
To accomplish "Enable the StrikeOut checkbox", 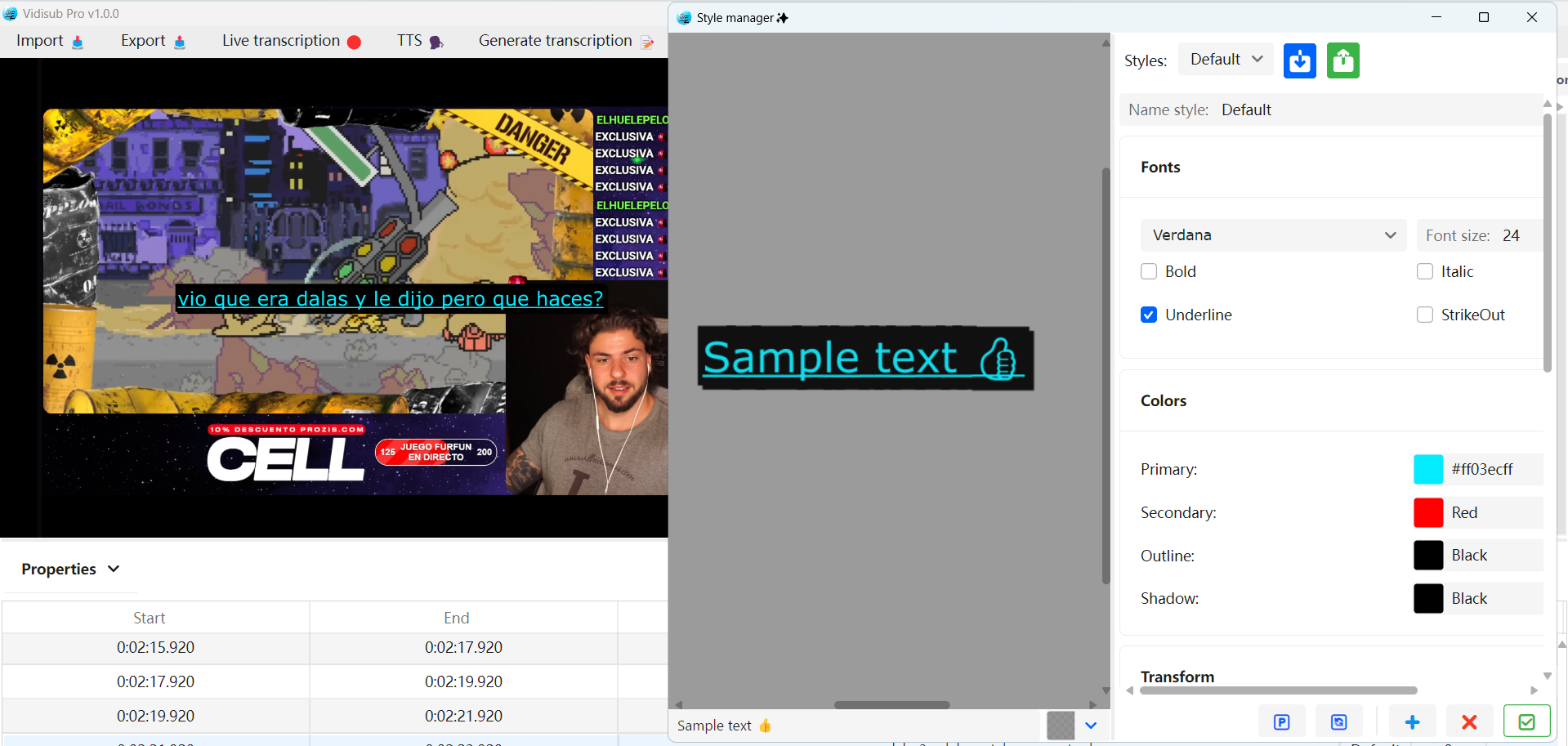I will click(1425, 315).
